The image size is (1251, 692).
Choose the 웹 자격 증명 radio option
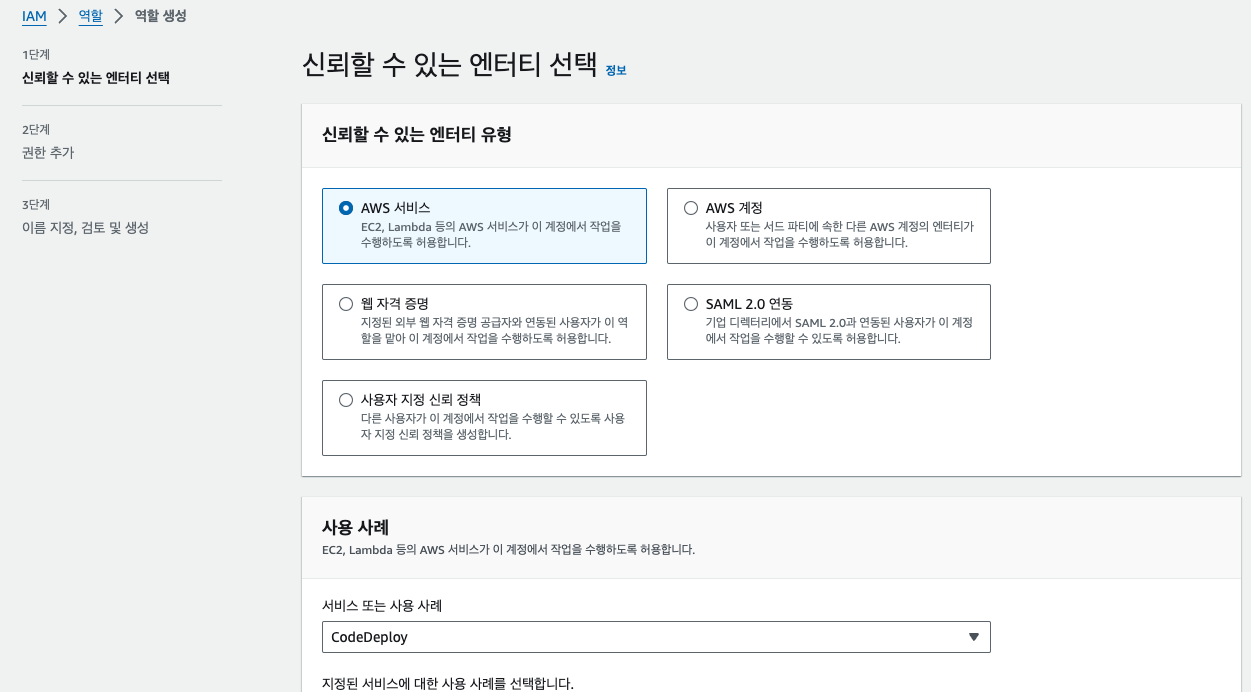click(346, 304)
